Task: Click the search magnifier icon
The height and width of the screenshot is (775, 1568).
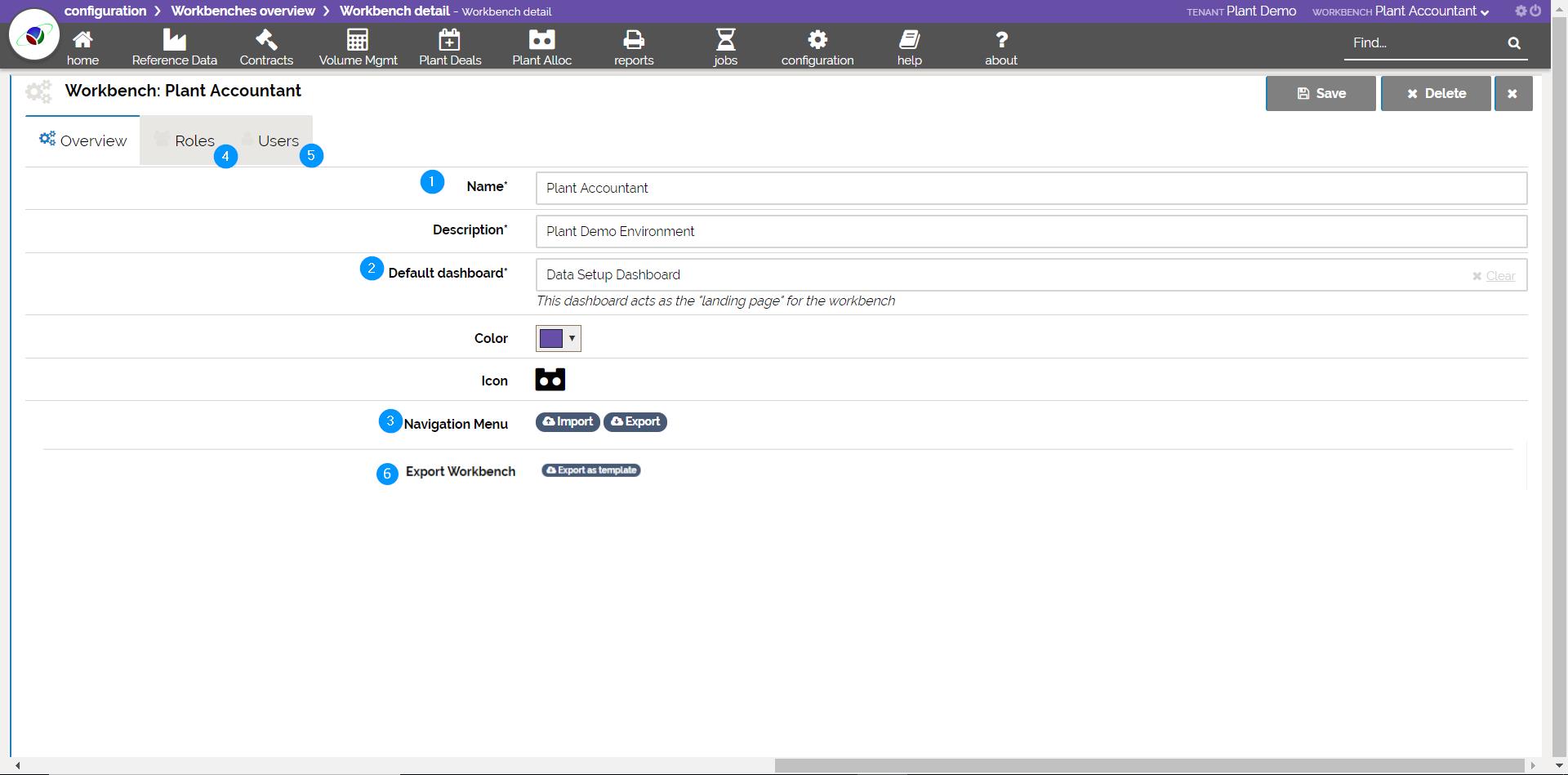Action: point(1514,43)
